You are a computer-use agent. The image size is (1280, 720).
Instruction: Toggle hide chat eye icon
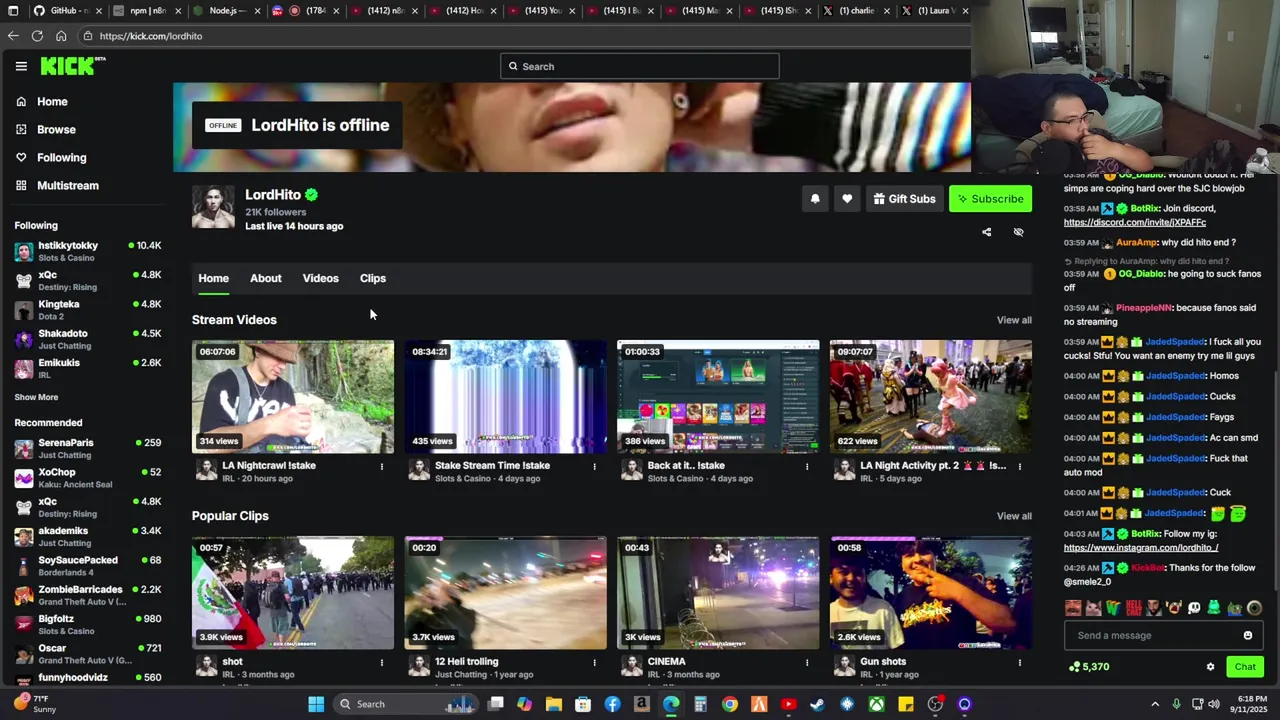pos(1018,232)
